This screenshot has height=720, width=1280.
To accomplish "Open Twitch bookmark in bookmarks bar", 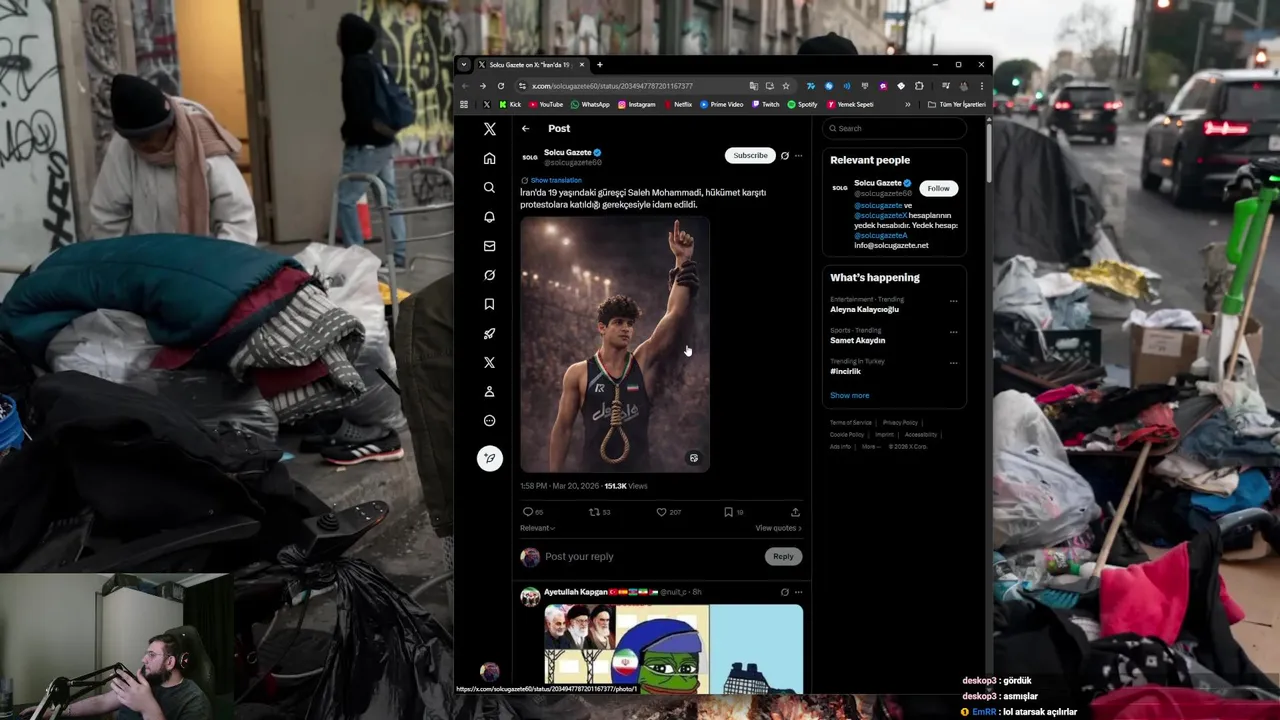I will pyautogui.click(x=765, y=104).
